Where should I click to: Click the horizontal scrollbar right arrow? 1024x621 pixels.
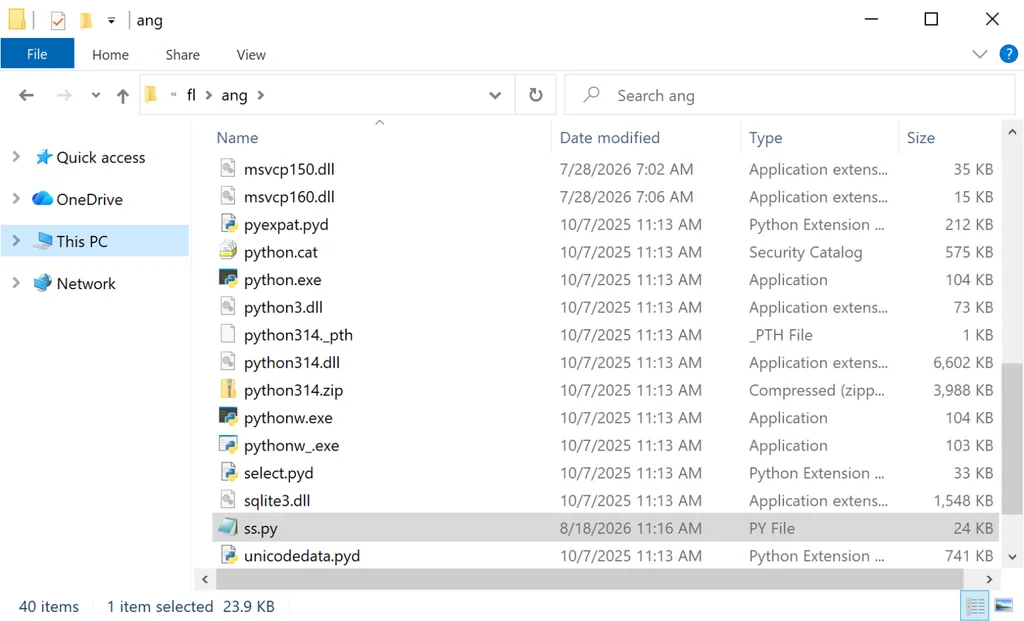tap(989, 579)
